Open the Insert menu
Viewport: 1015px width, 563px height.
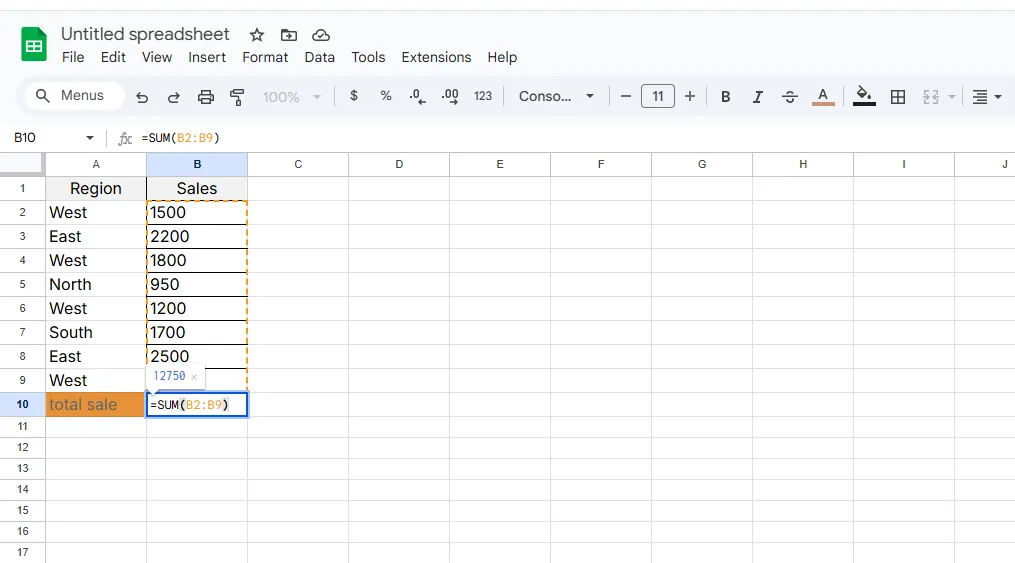tap(207, 57)
